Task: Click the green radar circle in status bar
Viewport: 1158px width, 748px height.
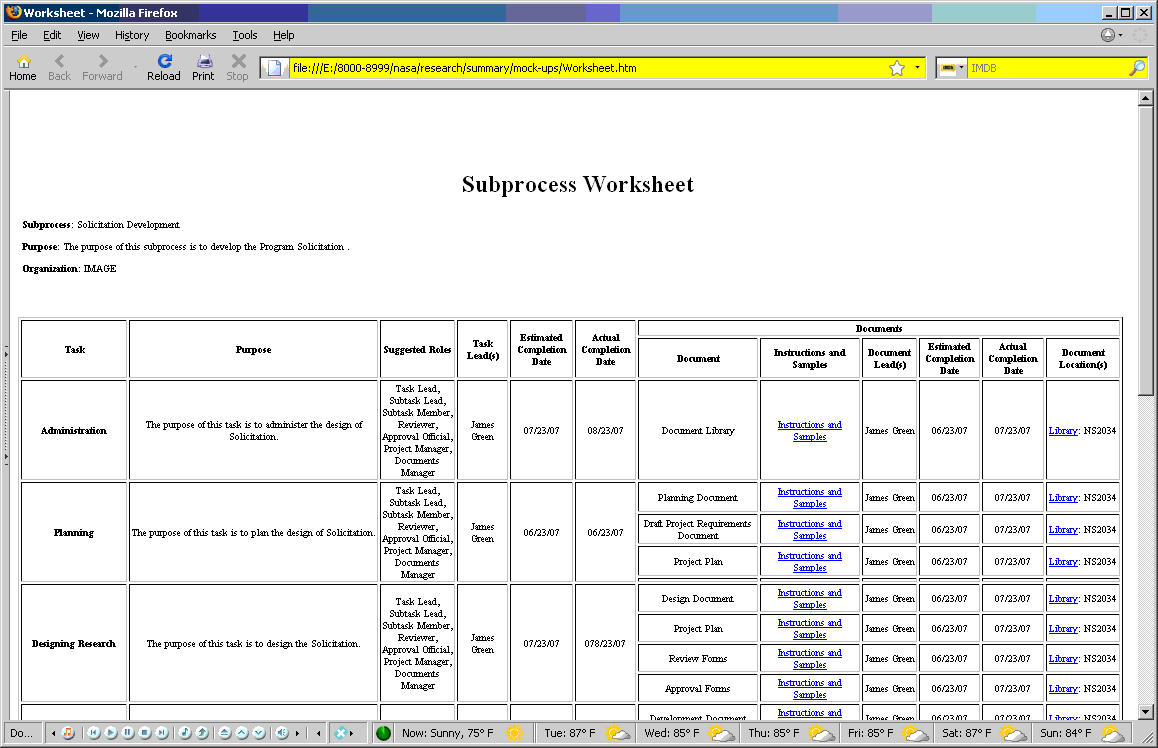Action: pos(383,733)
